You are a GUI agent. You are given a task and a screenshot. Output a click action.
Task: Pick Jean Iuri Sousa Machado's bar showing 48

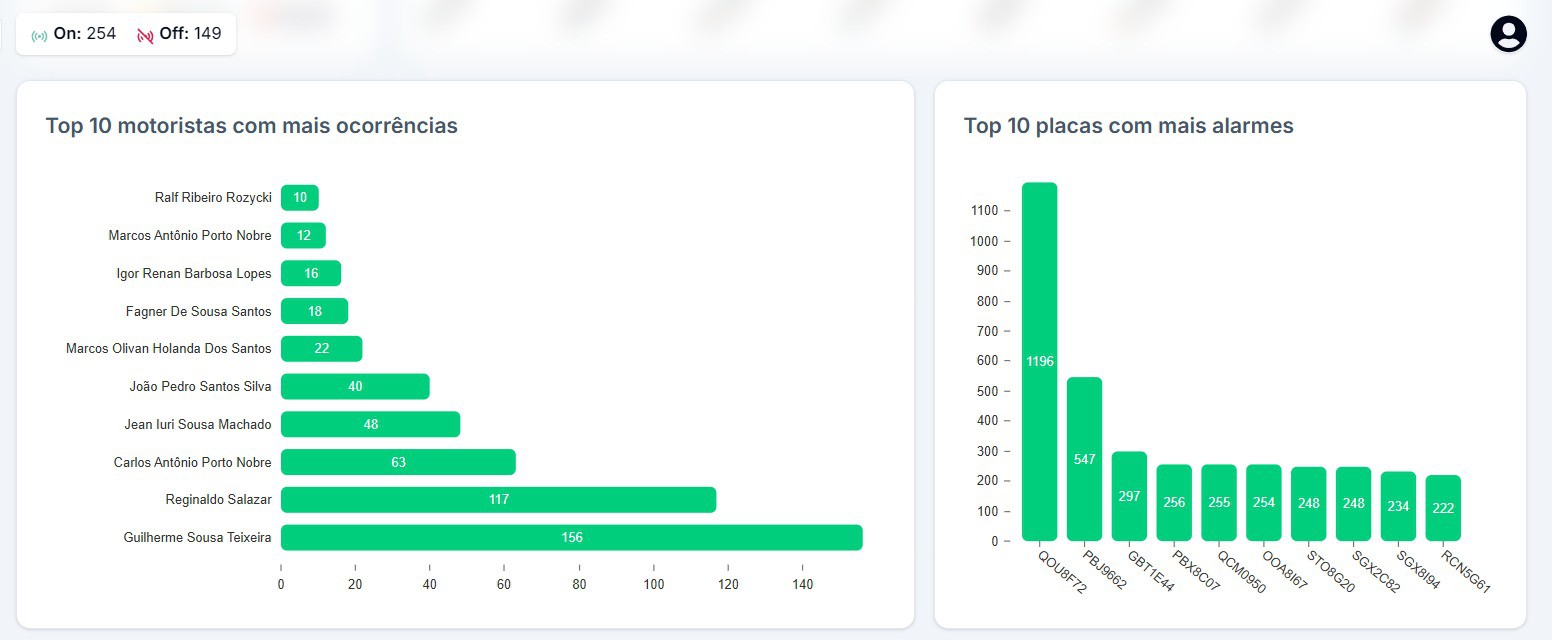coord(370,424)
